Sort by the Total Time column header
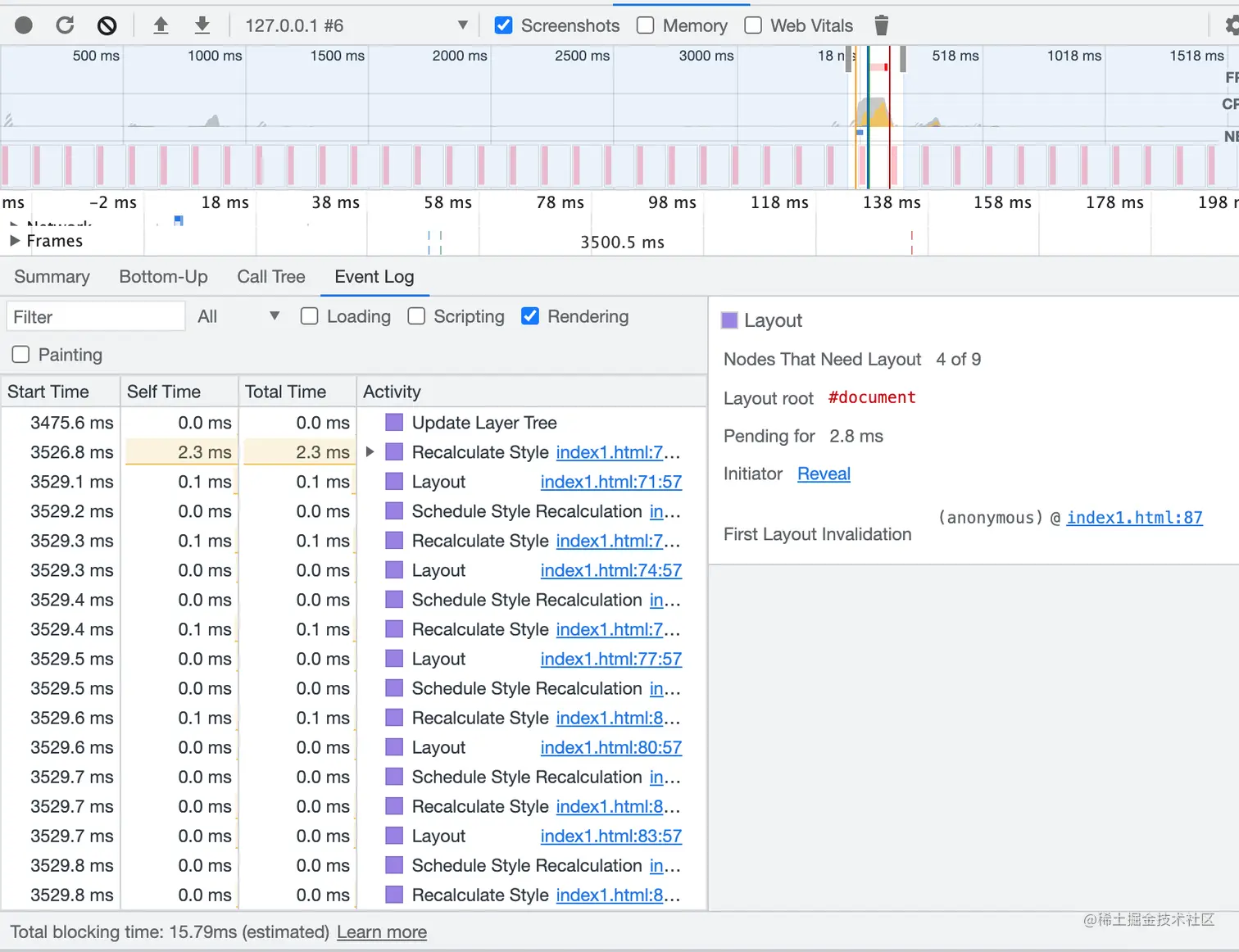This screenshot has height=952, width=1239. pos(297,392)
